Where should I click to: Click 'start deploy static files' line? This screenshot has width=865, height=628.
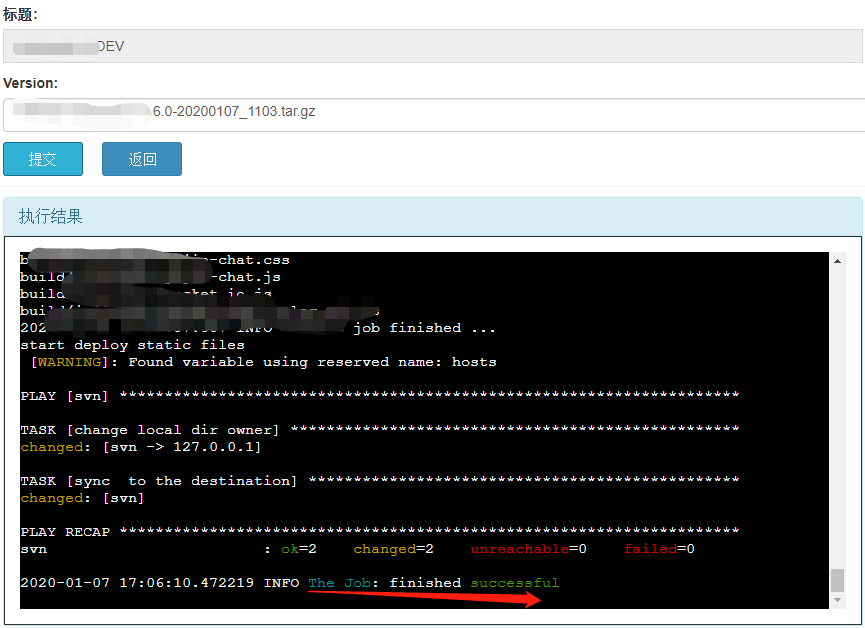click(x=132, y=345)
